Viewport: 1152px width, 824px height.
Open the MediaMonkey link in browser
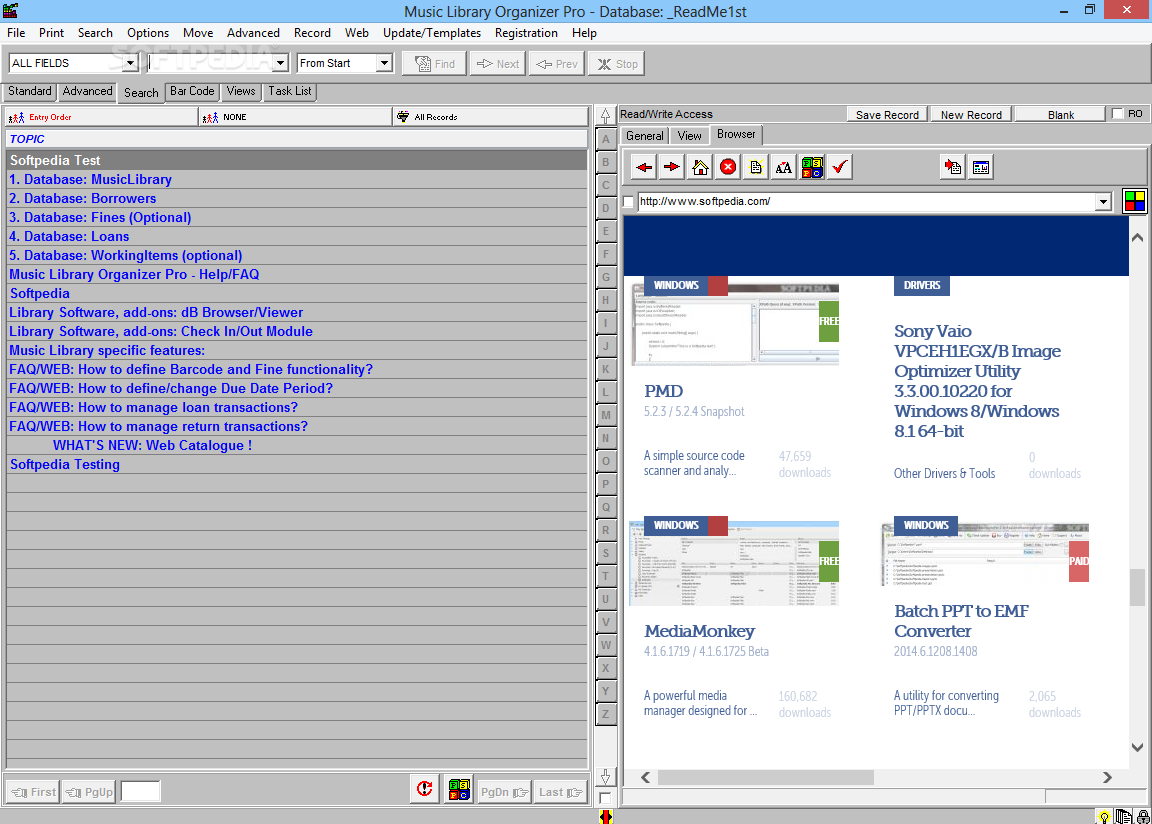coord(699,631)
